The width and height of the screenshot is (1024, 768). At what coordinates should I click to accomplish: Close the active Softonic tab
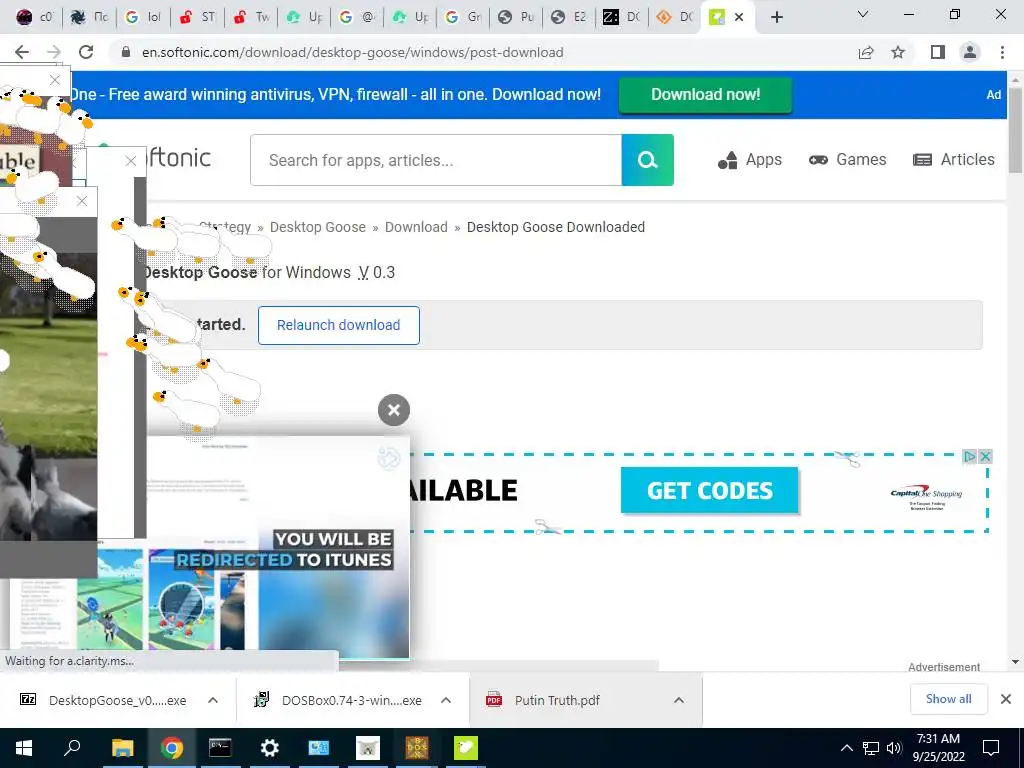(x=739, y=17)
